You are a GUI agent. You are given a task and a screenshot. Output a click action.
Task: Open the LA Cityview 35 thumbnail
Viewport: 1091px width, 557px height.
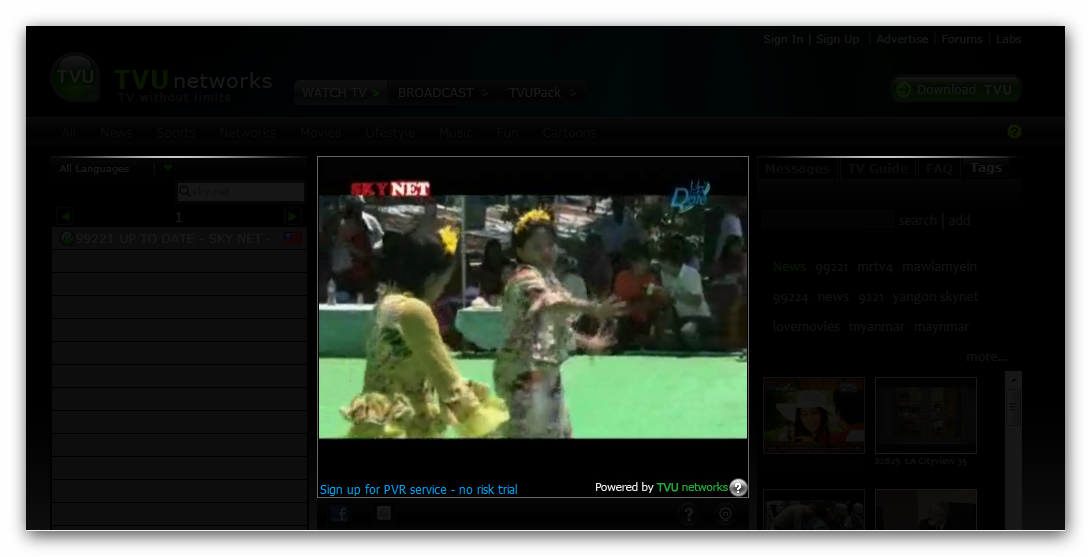[925, 416]
